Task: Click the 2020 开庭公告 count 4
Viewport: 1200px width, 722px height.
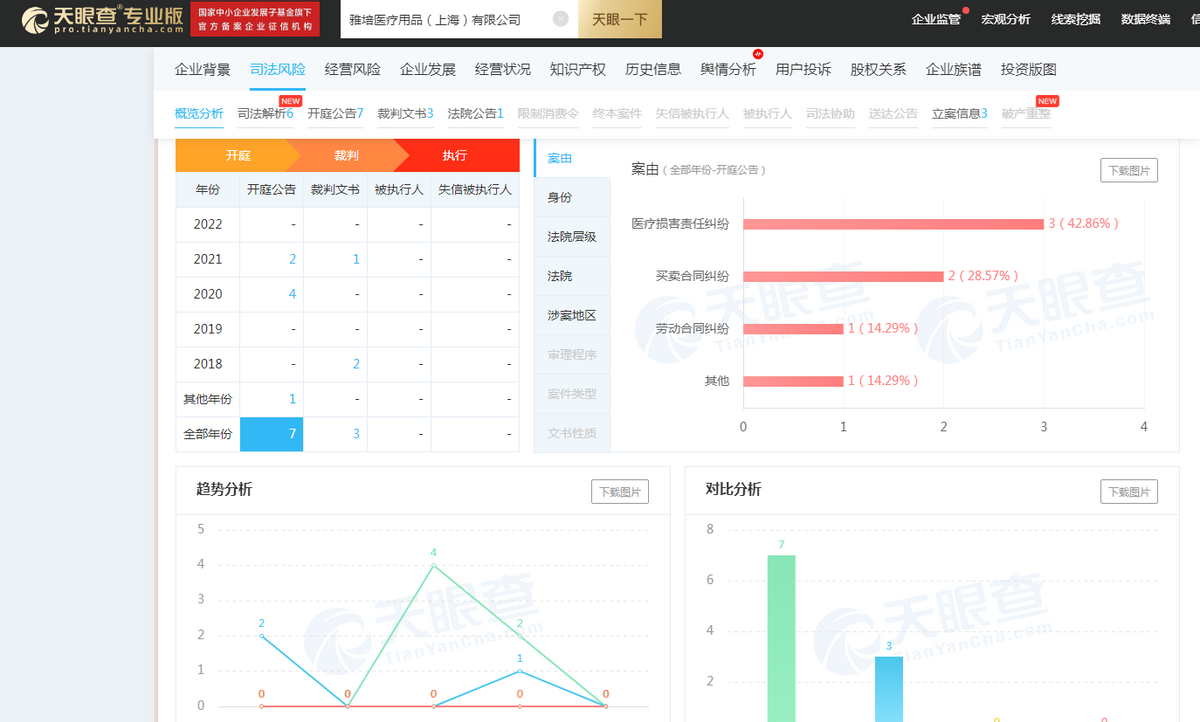Action: coord(292,294)
